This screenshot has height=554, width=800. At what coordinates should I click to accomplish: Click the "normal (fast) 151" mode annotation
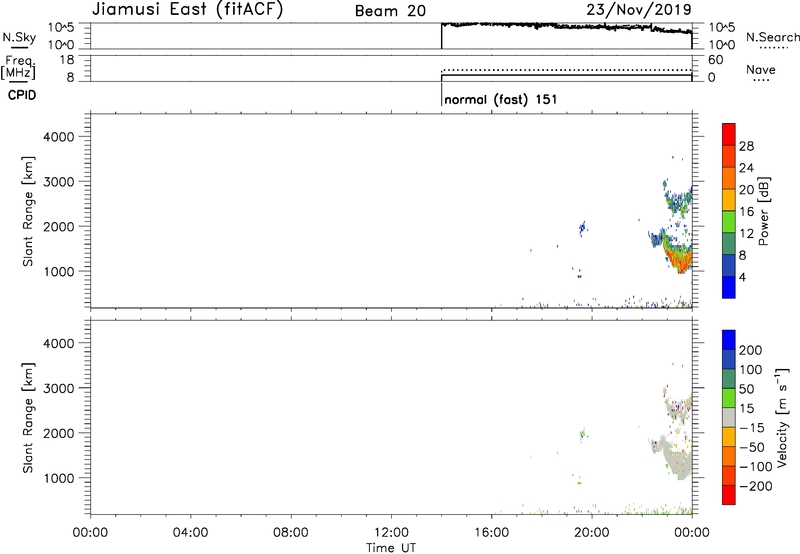(501, 99)
